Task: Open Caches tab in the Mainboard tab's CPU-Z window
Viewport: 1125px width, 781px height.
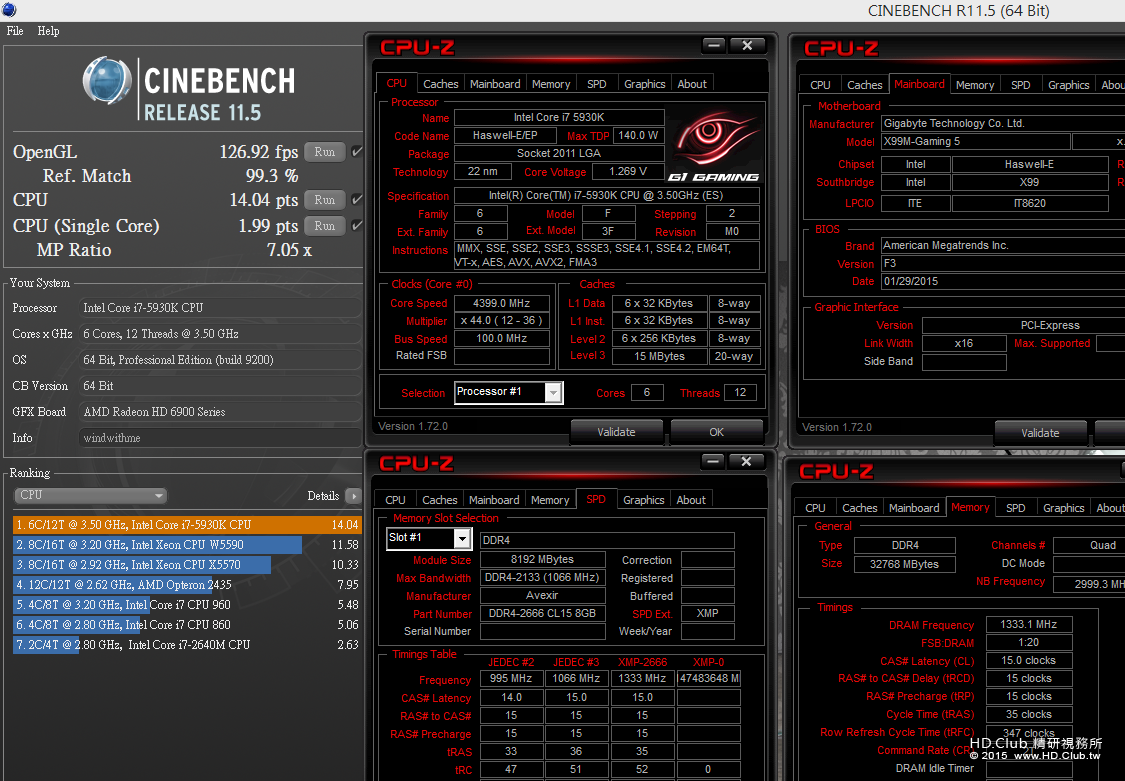Action: tap(865, 85)
